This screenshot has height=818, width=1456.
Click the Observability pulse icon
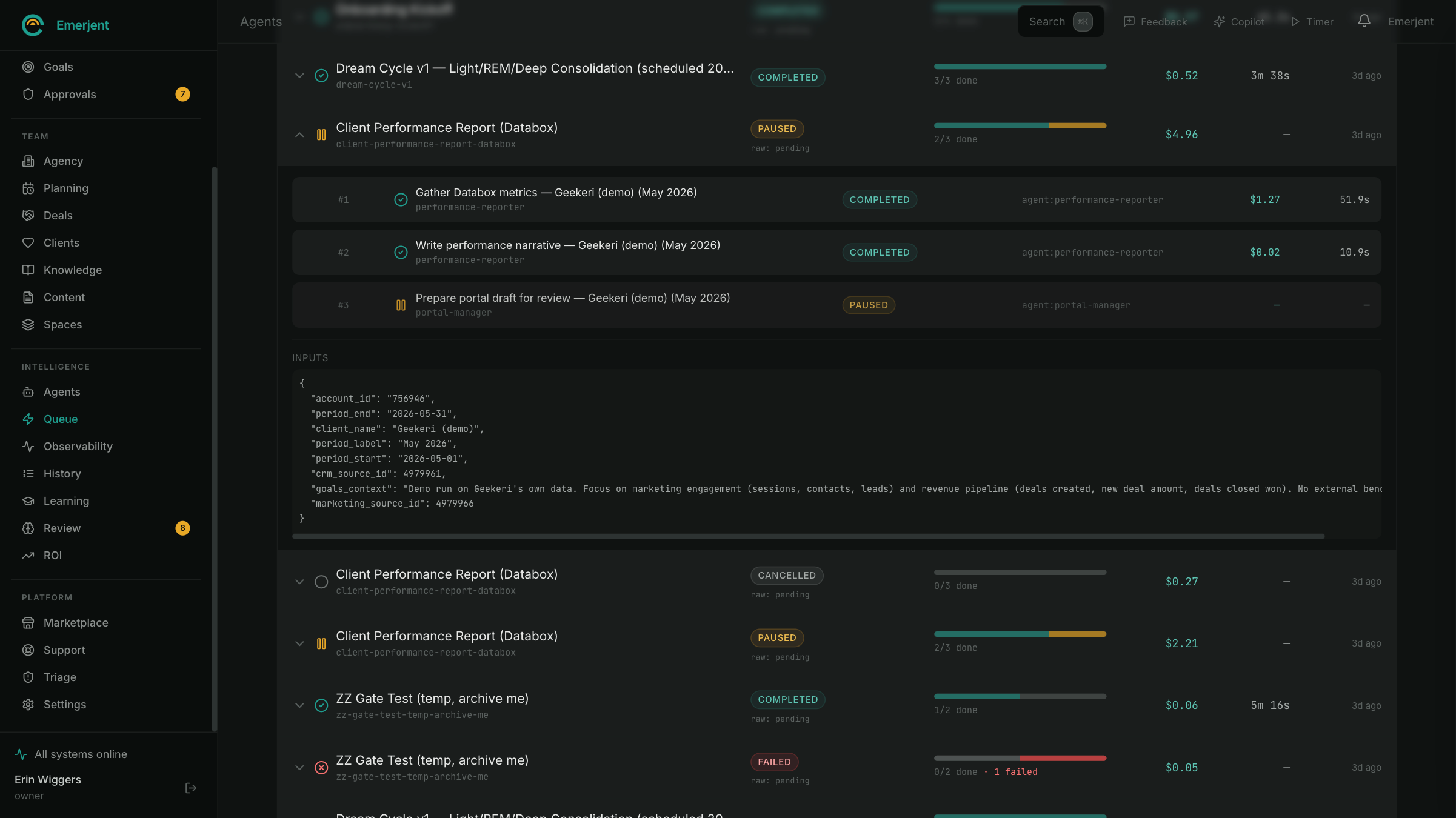[x=28, y=446]
